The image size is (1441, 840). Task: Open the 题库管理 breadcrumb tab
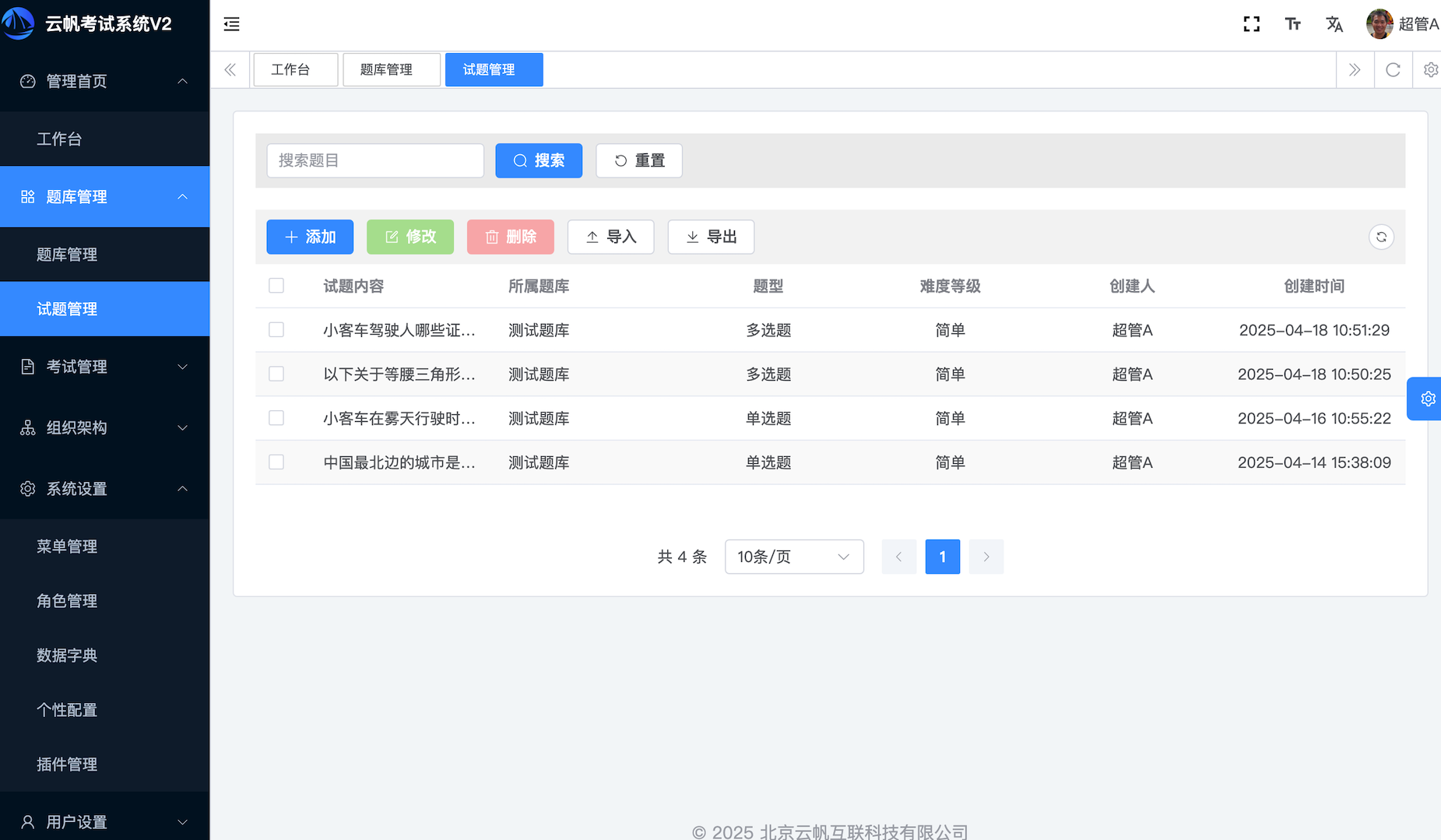pos(391,69)
